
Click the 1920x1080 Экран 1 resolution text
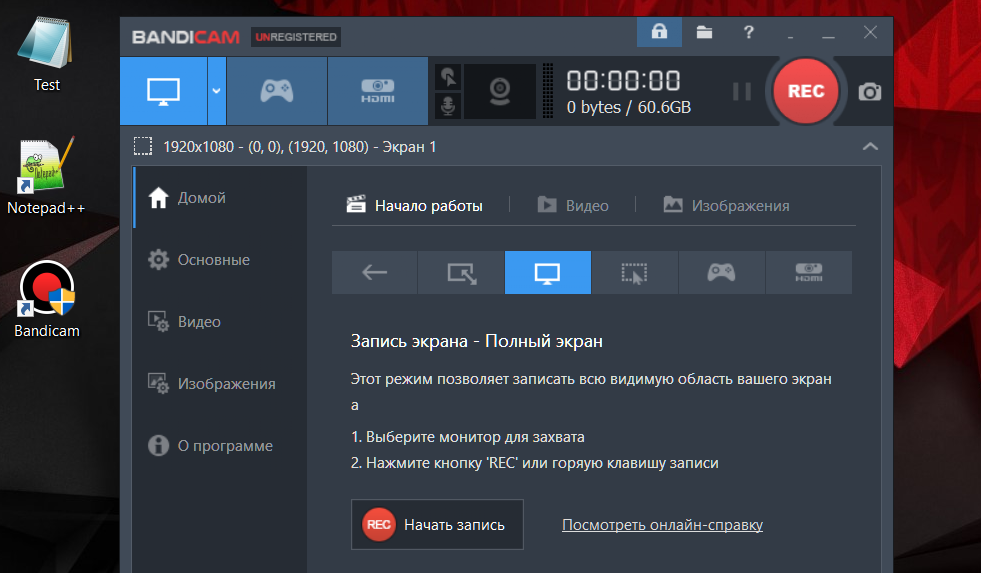click(300, 147)
